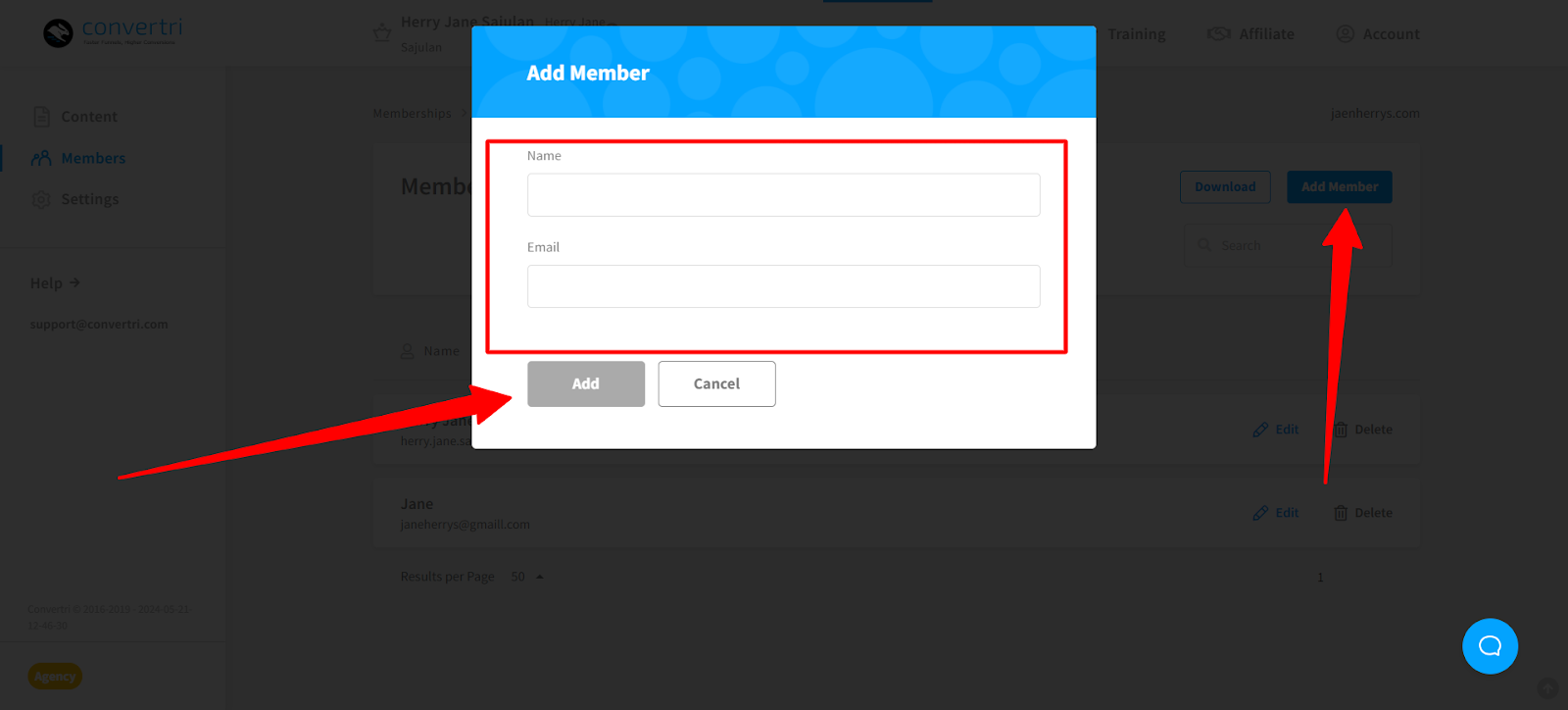Image resolution: width=1568 pixels, height=710 pixels.
Task: Open the Settings gear icon
Action: point(41,199)
